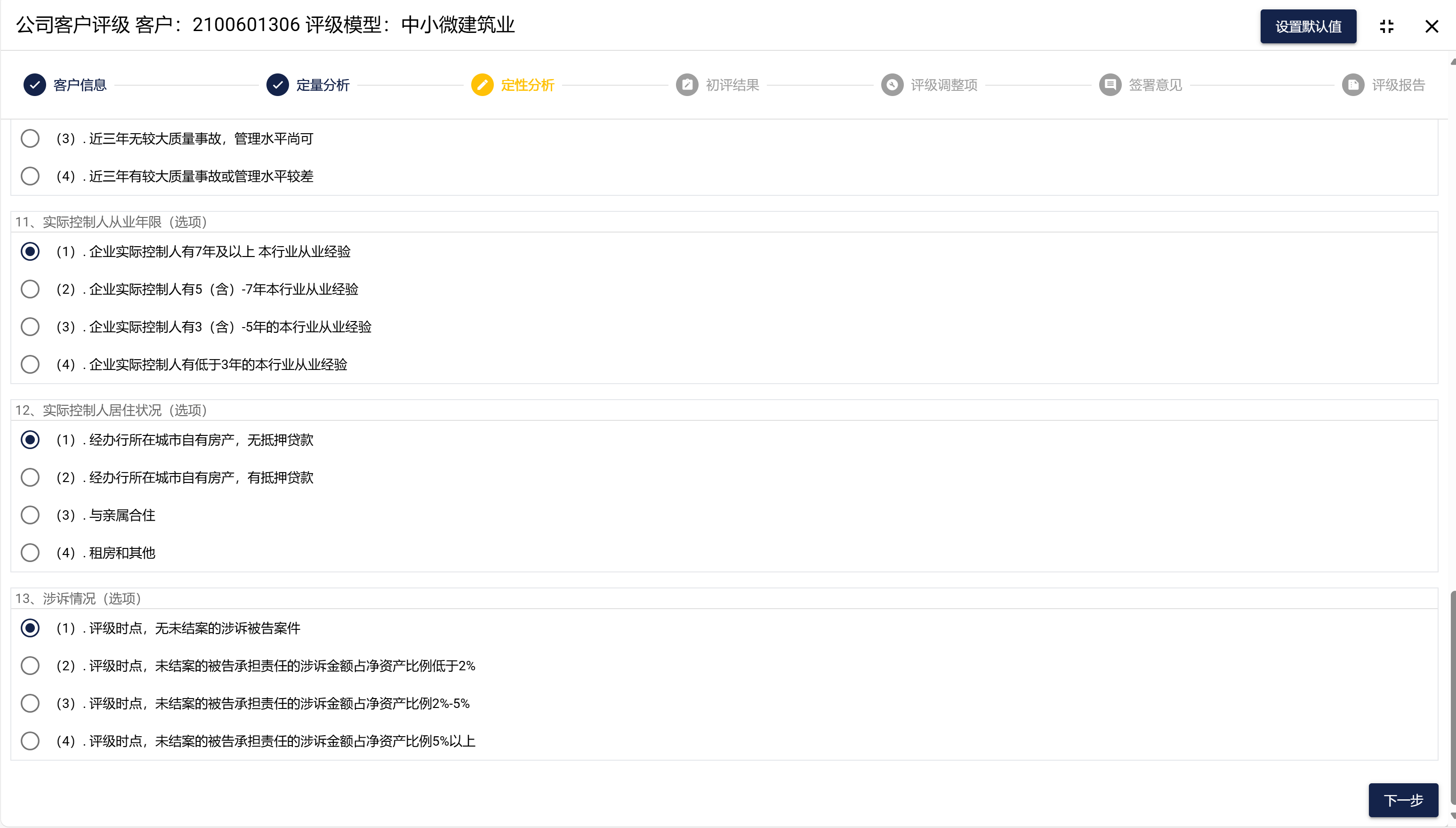
Task: Click the 初评结果 step icon
Action: point(687,85)
